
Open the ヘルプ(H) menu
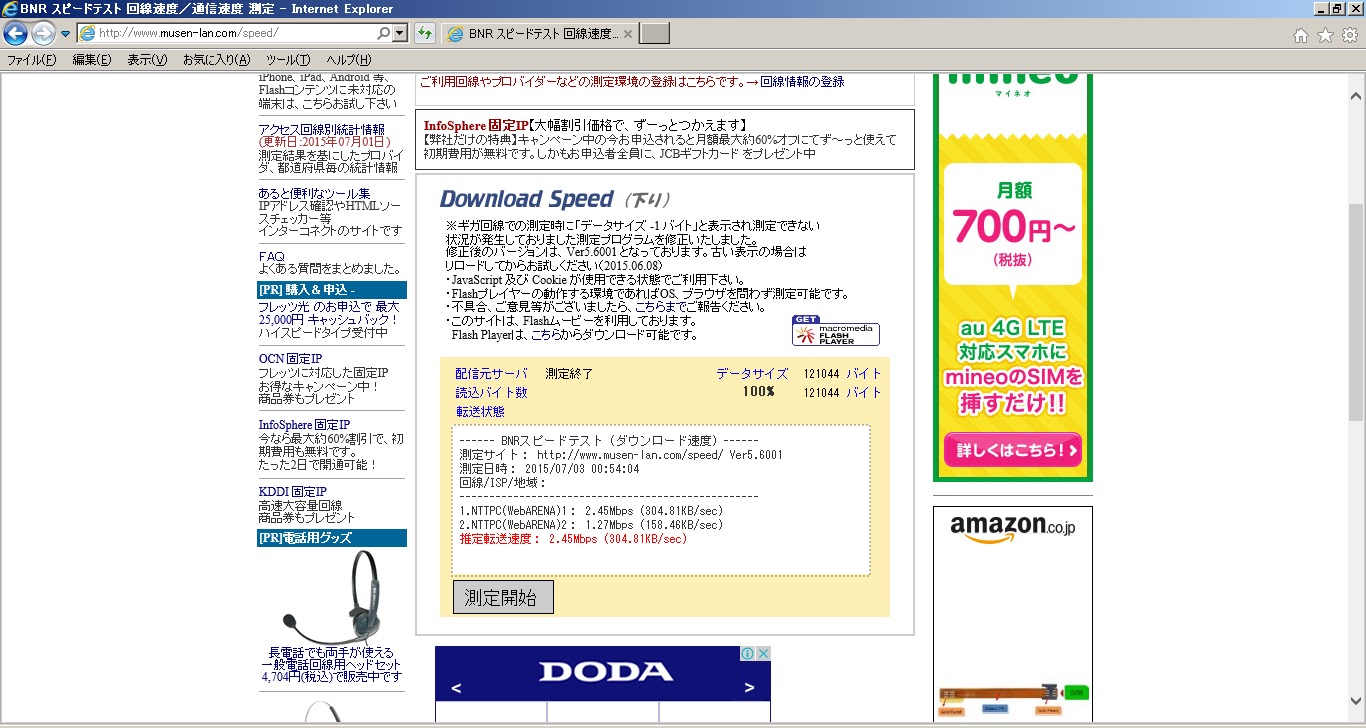pos(349,60)
